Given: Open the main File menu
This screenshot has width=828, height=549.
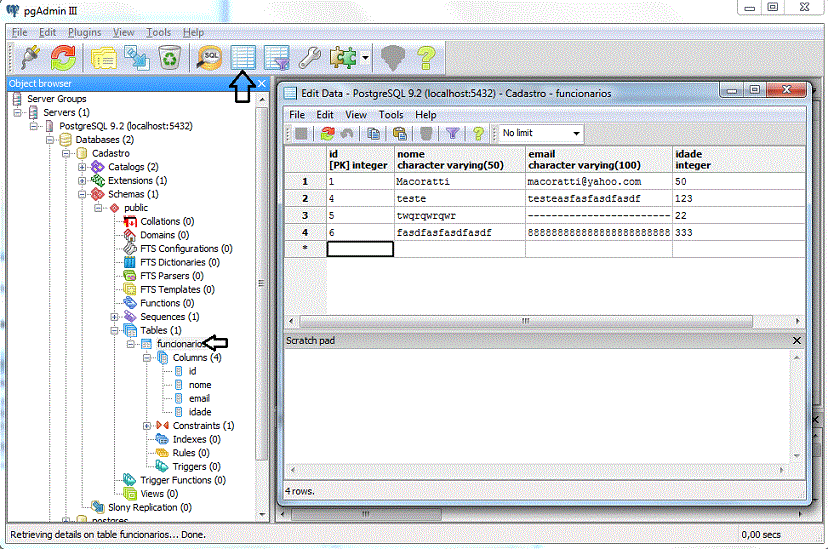Looking at the screenshot, I should (x=20, y=32).
